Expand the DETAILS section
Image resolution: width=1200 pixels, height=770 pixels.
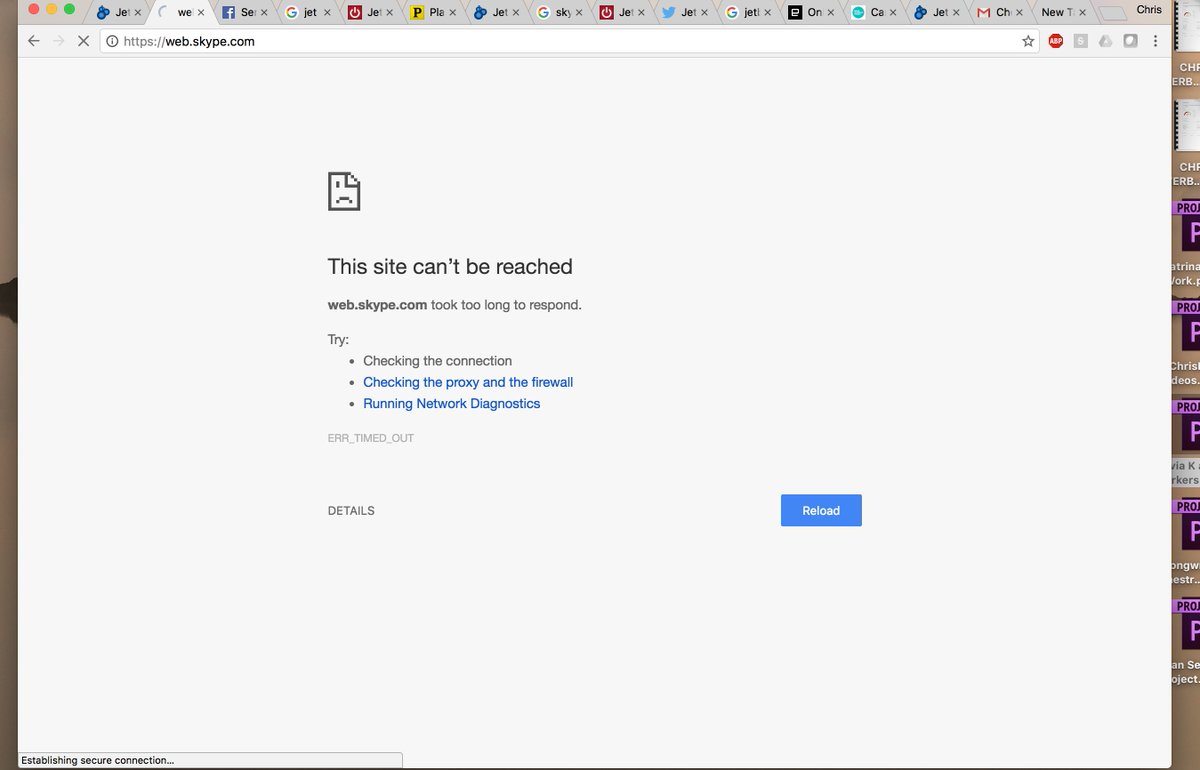351,510
